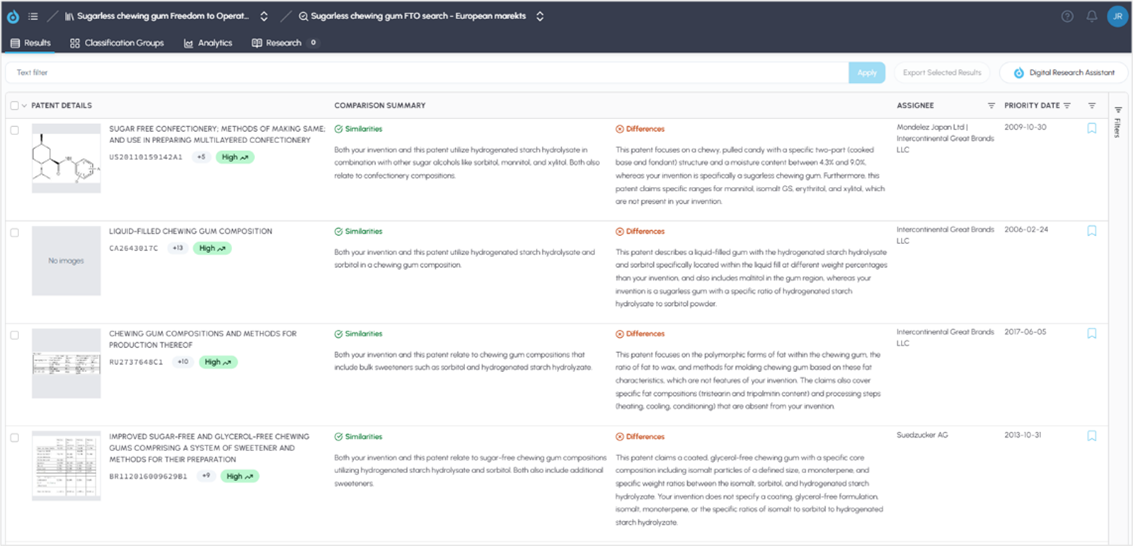Click in the Text filter input field
This screenshot has height=546, width=1133.
tap(426, 72)
